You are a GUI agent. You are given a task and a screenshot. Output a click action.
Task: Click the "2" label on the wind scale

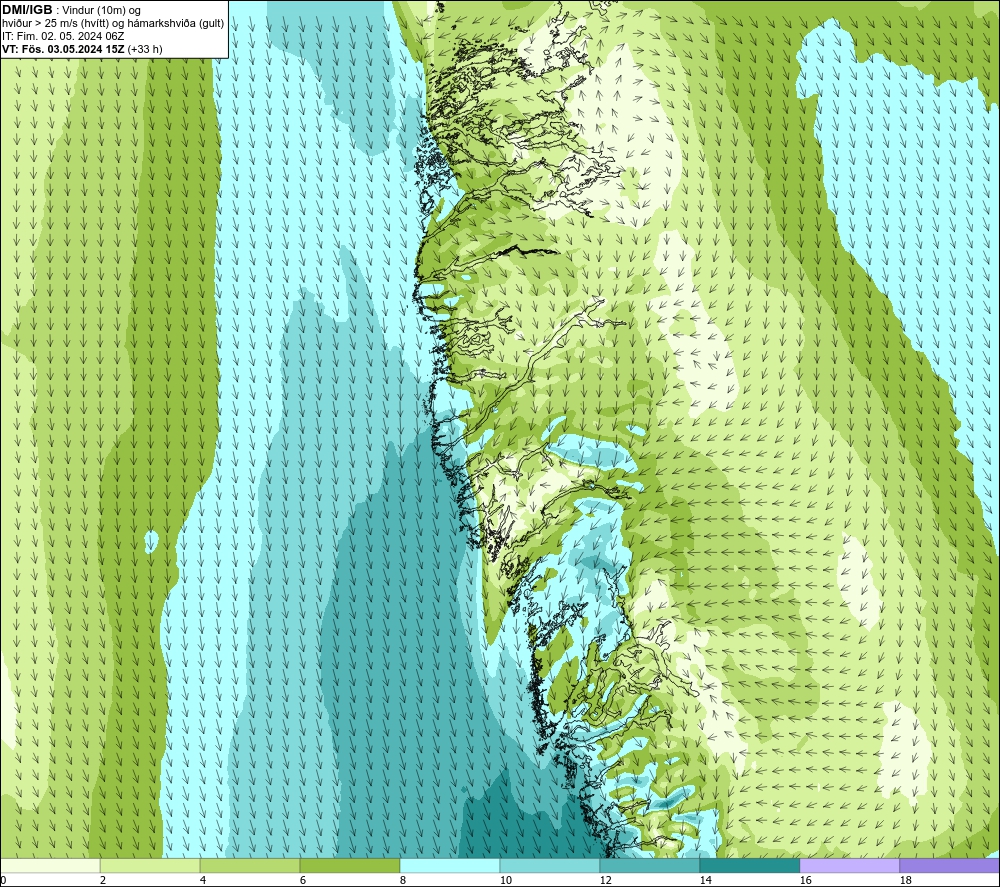coord(103,881)
